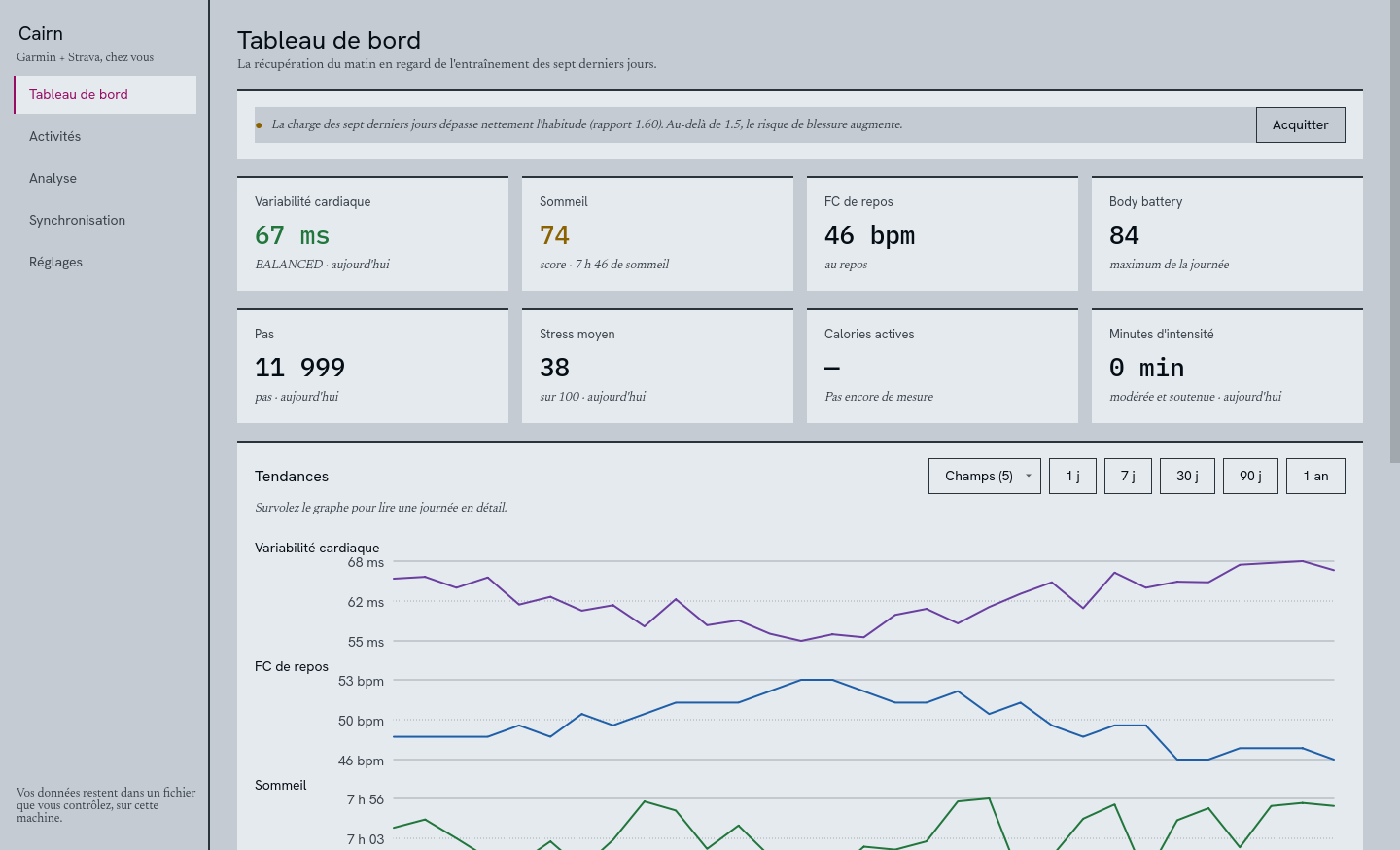
Task: Select the Sommeil score 74 card
Action: [x=657, y=233]
